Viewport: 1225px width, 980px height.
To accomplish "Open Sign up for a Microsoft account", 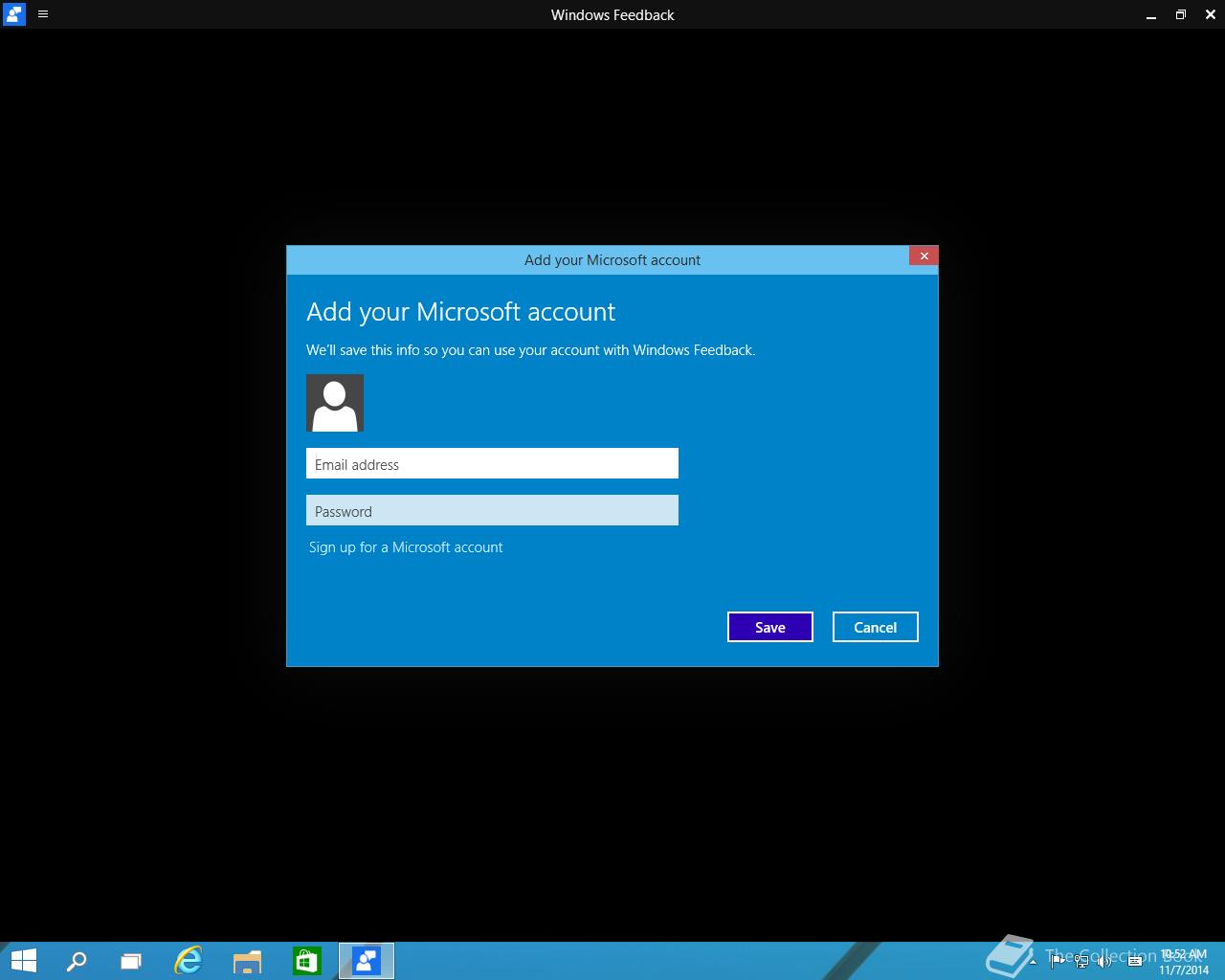I will pos(406,547).
